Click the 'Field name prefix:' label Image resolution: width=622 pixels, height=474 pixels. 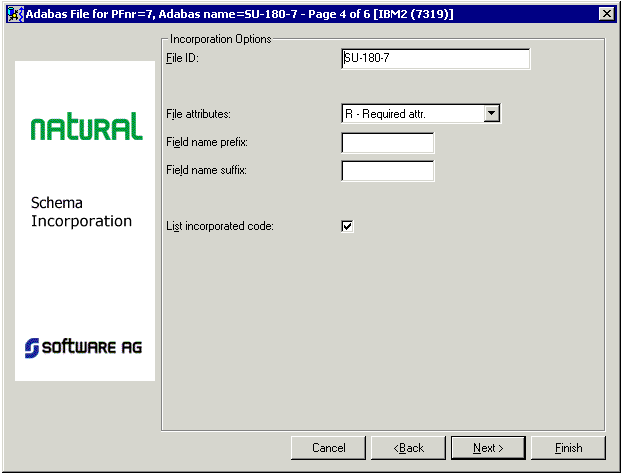pyautogui.click(x=206, y=143)
